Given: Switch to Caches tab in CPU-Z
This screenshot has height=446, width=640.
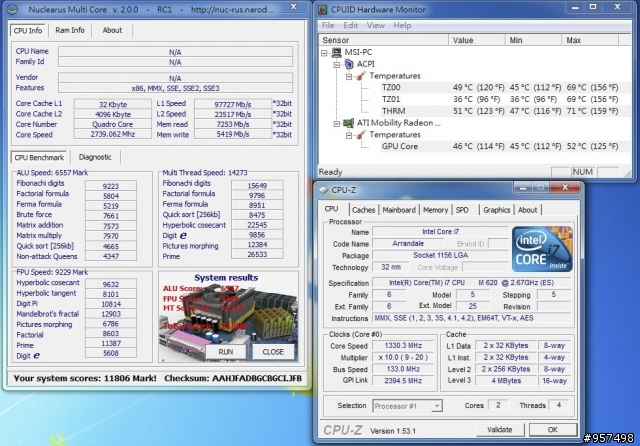Looking at the screenshot, I should (363, 210).
